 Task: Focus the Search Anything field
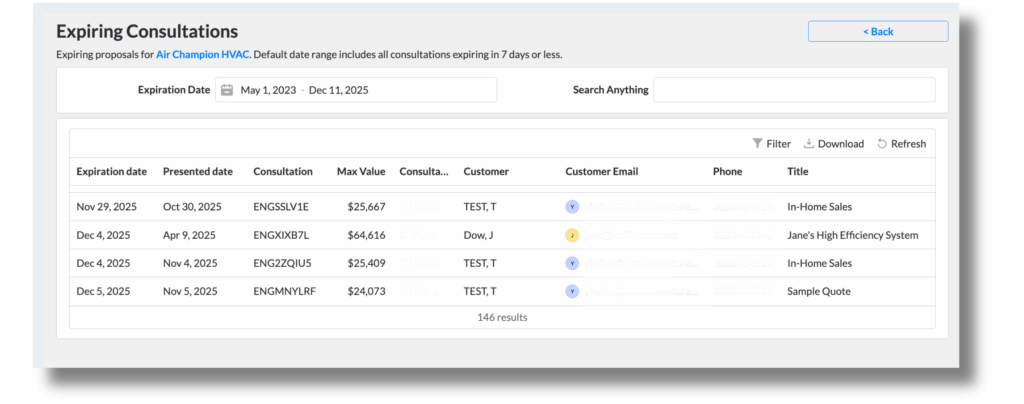(793, 90)
